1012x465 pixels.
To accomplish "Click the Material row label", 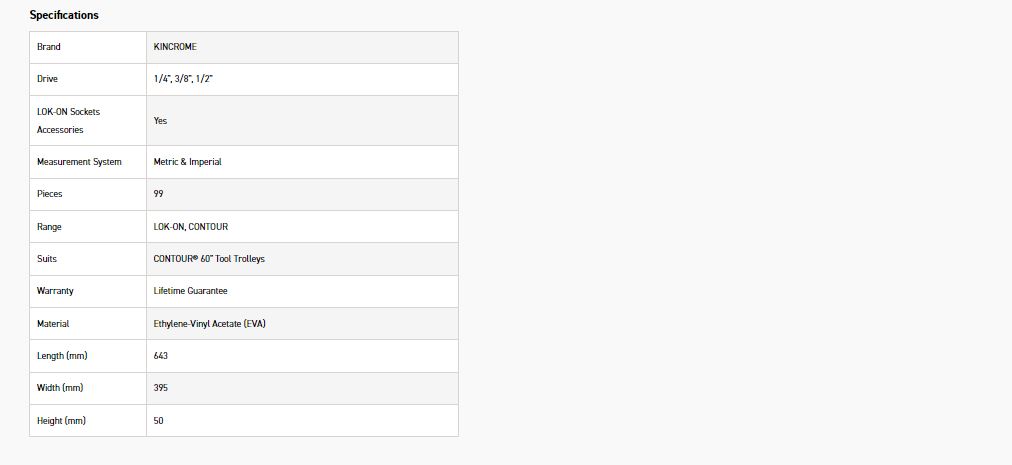I will click(53, 324).
